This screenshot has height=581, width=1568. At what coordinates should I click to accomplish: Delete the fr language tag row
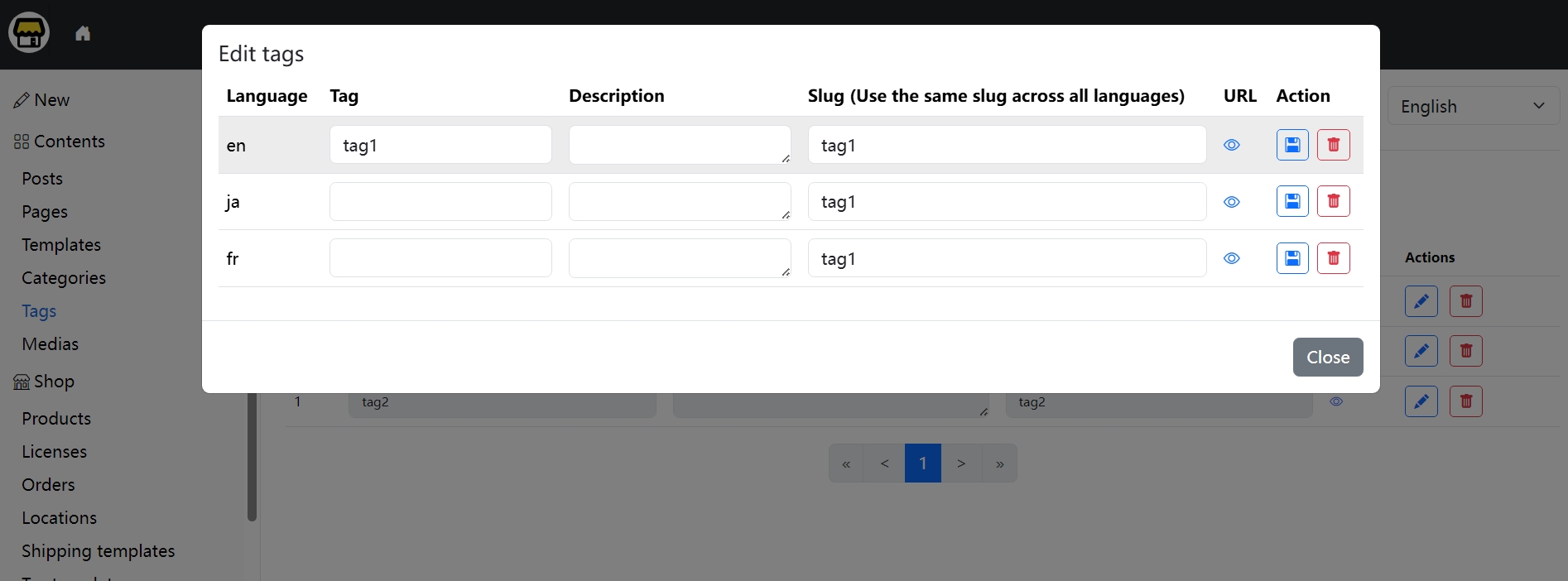click(1333, 258)
